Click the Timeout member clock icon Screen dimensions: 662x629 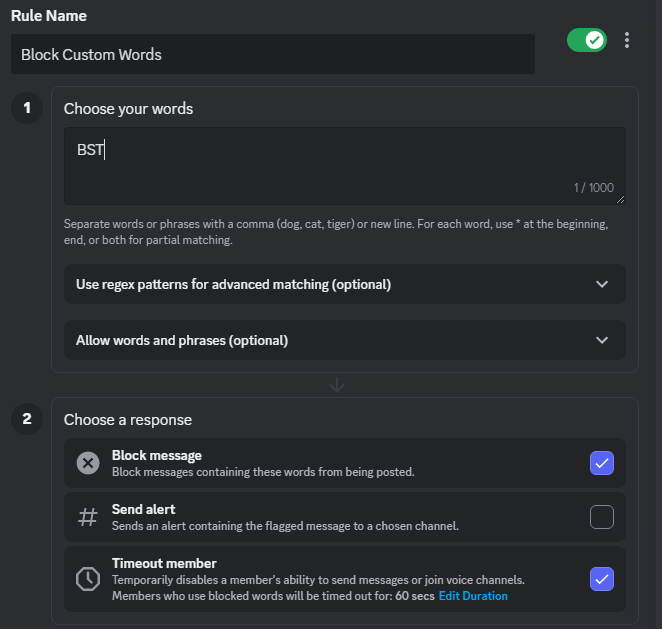pyautogui.click(x=88, y=579)
